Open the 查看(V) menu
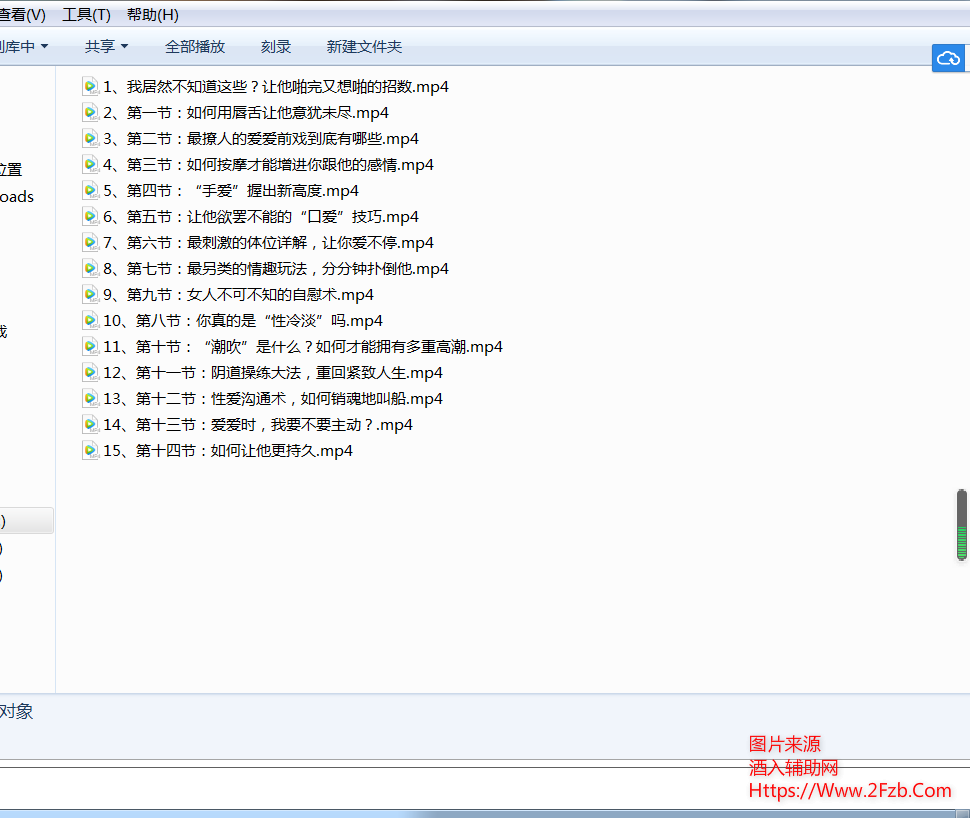The image size is (970, 818). [x=22, y=14]
